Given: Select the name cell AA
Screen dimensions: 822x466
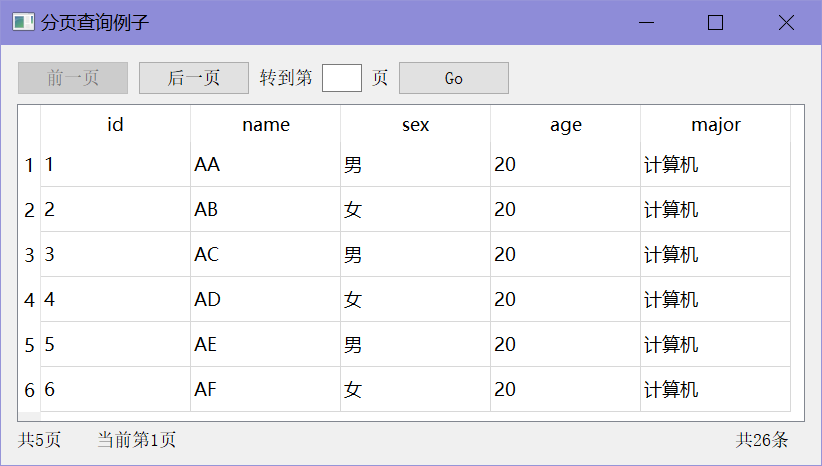Looking at the screenshot, I should pyautogui.click(x=266, y=165).
